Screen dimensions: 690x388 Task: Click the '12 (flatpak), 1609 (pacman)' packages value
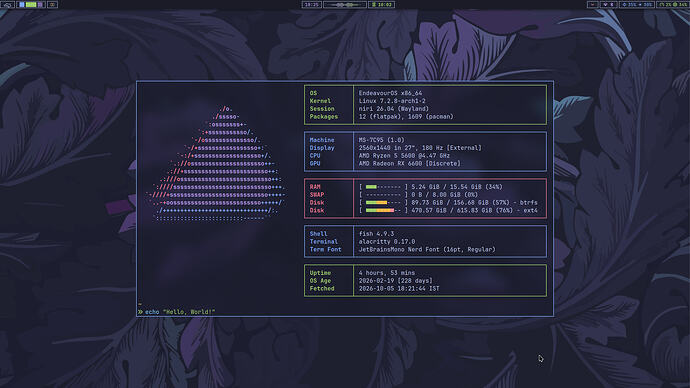coord(406,117)
